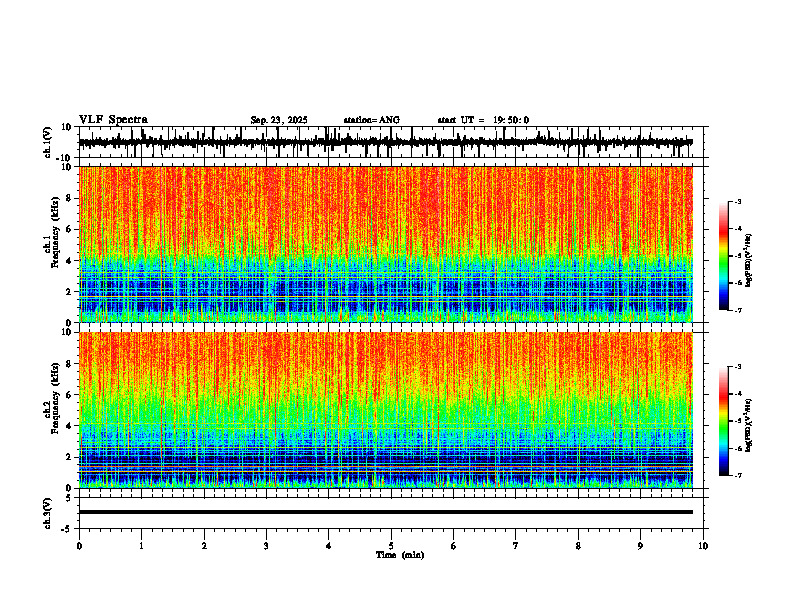Click time axis tick label "3"

coord(266,546)
